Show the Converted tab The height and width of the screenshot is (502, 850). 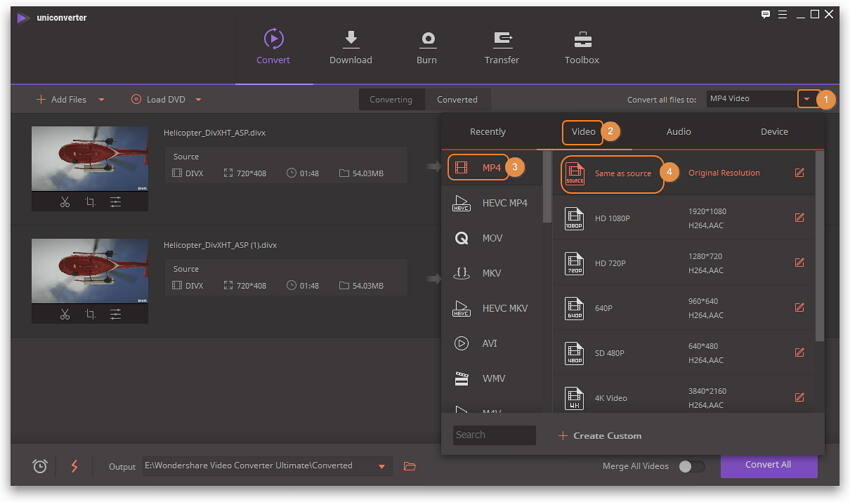458,100
